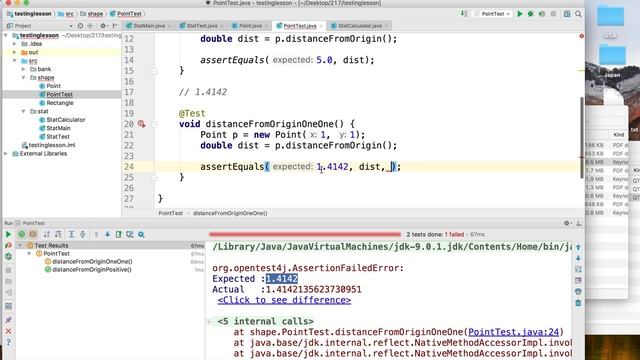Viewport: 640px width, 360px height.
Task: Open test runner settings gear in toolbar
Action: tap(141, 234)
